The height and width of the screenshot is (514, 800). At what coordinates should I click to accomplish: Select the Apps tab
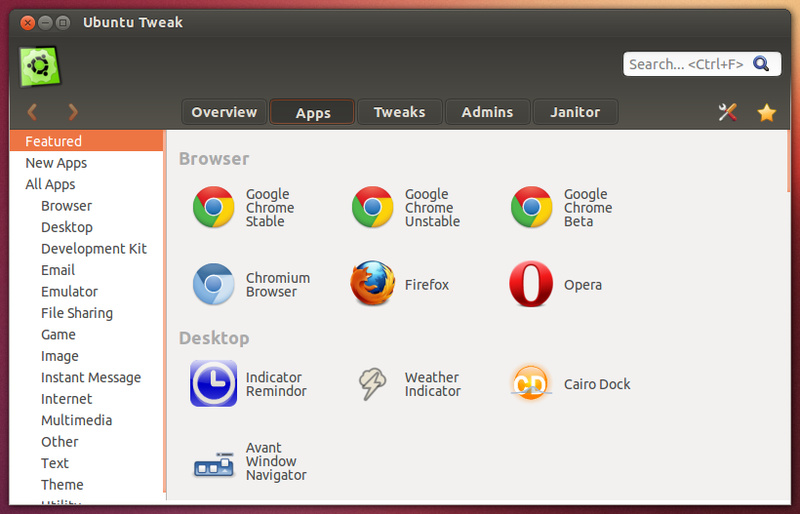click(312, 112)
